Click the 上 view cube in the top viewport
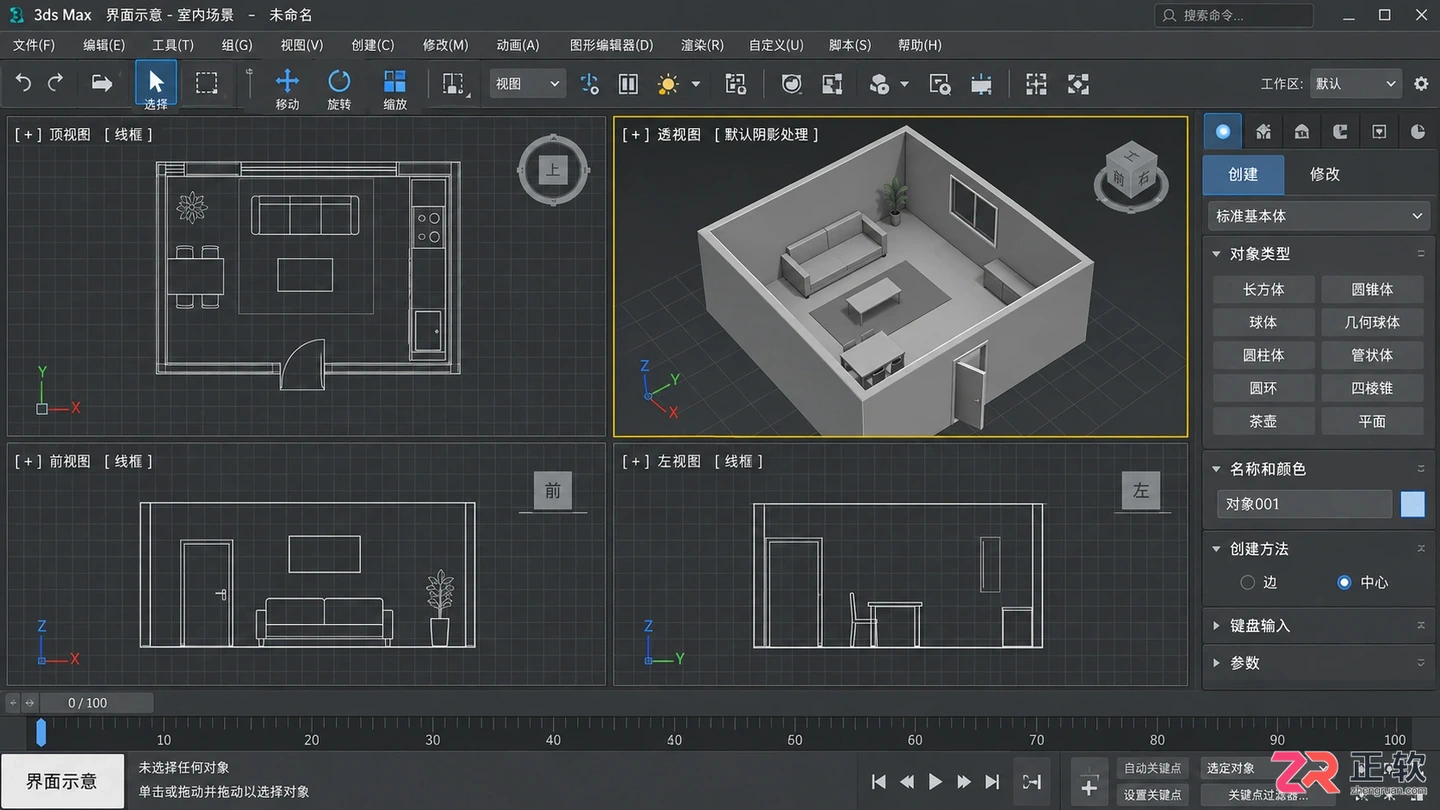The image size is (1440, 810). [x=553, y=170]
